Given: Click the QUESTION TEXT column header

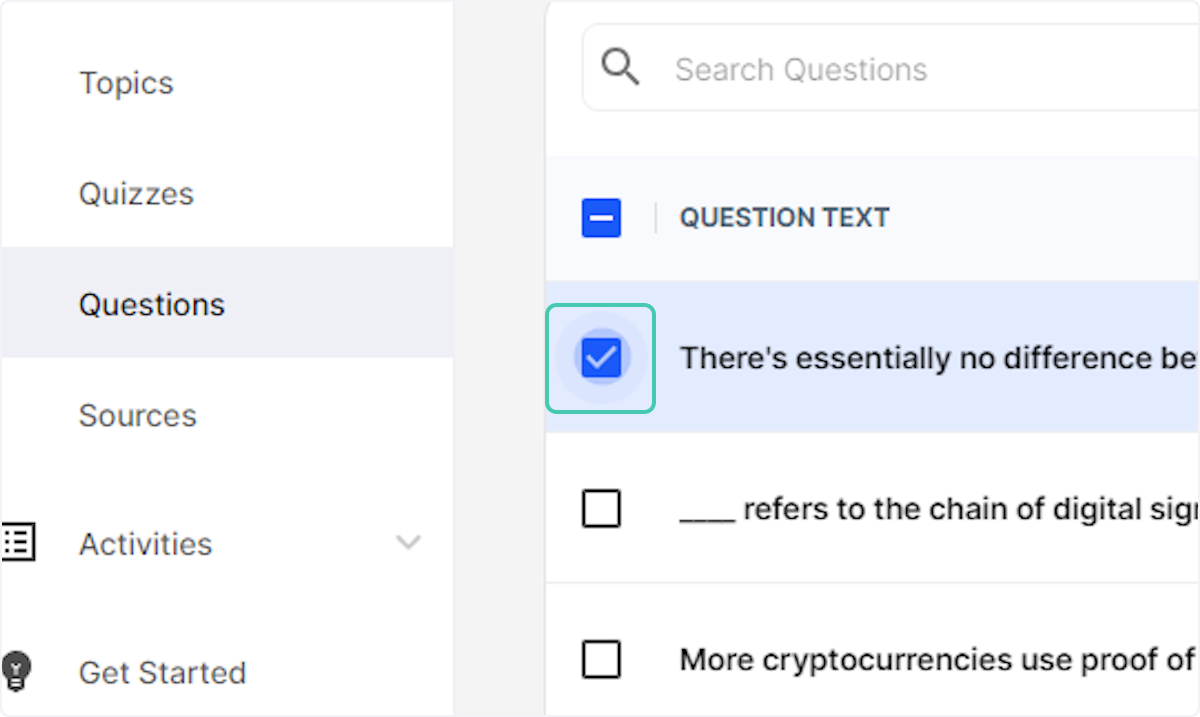Looking at the screenshot, I should [x=784, y=217].
